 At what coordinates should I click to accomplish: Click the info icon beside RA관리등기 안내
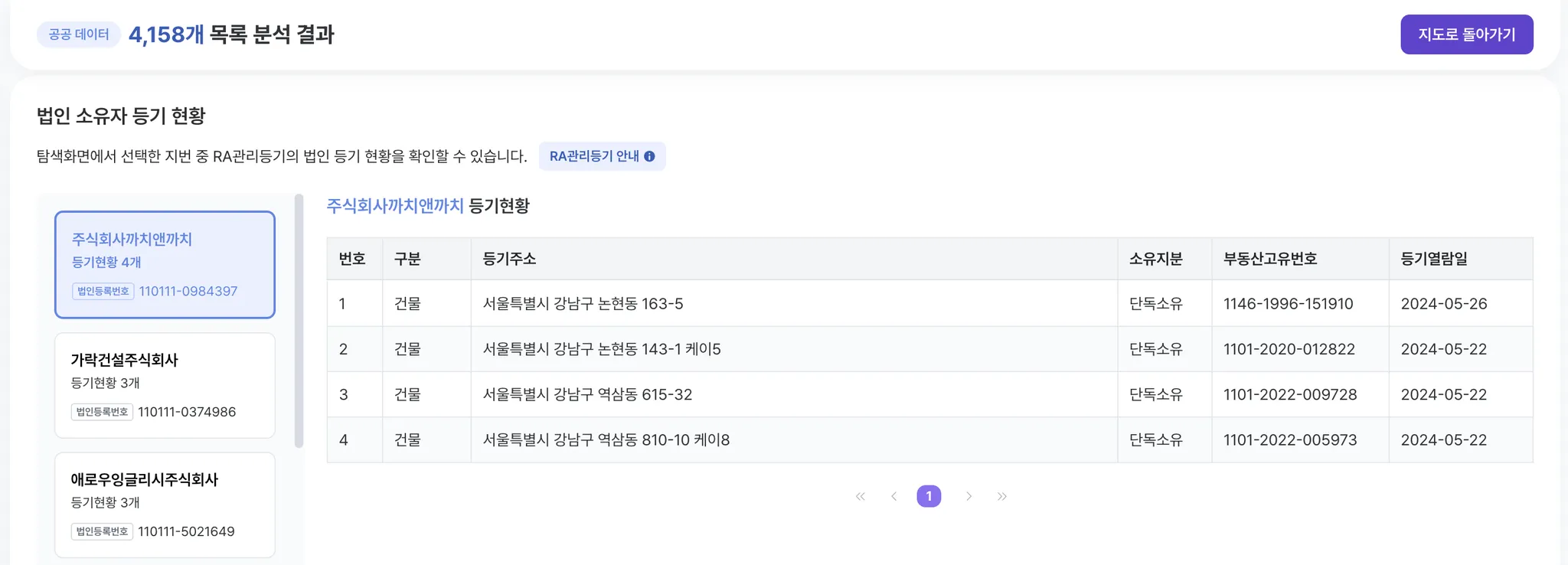coord(649,156)
